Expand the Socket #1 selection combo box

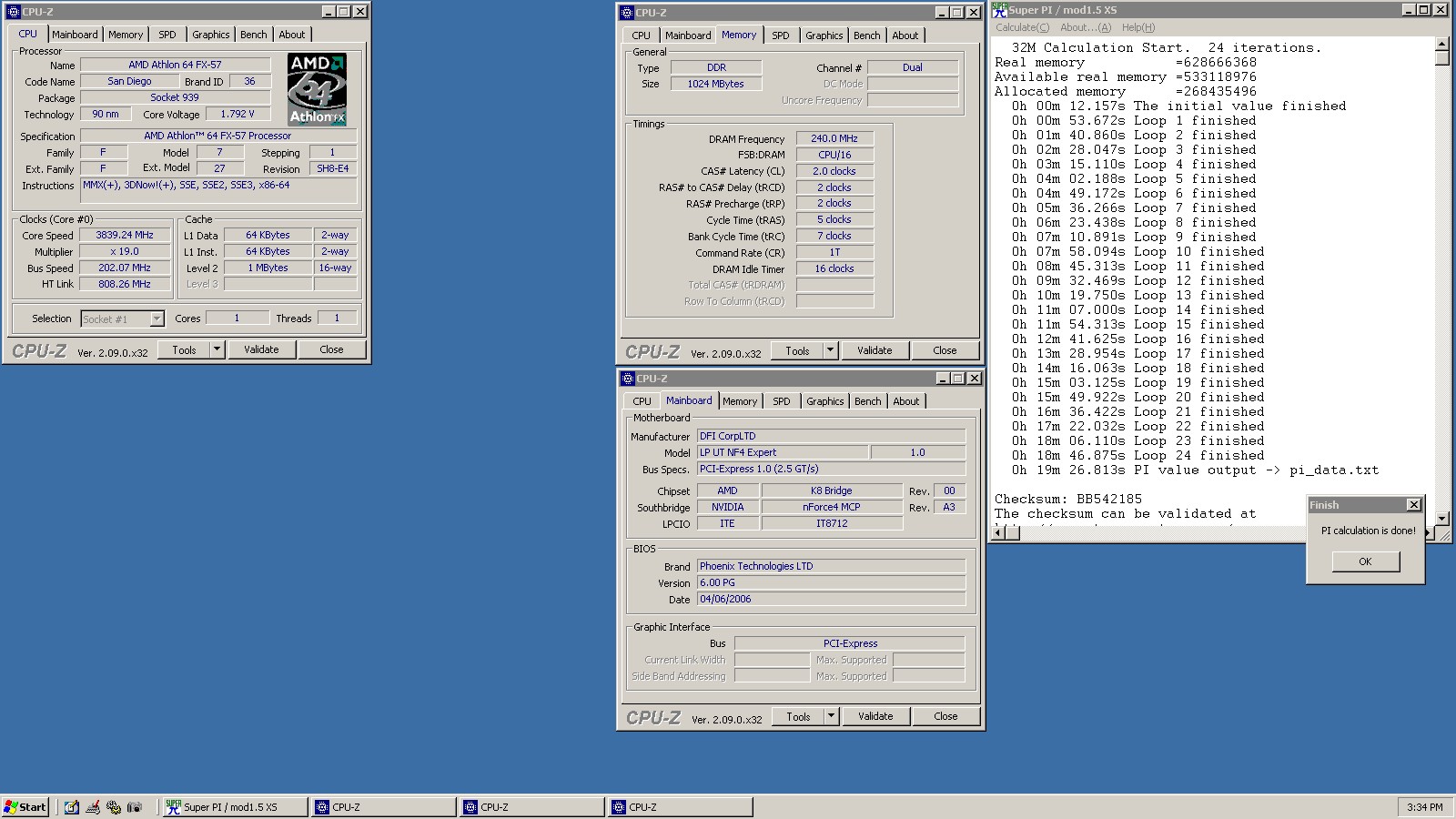click(x=157, y=318)
